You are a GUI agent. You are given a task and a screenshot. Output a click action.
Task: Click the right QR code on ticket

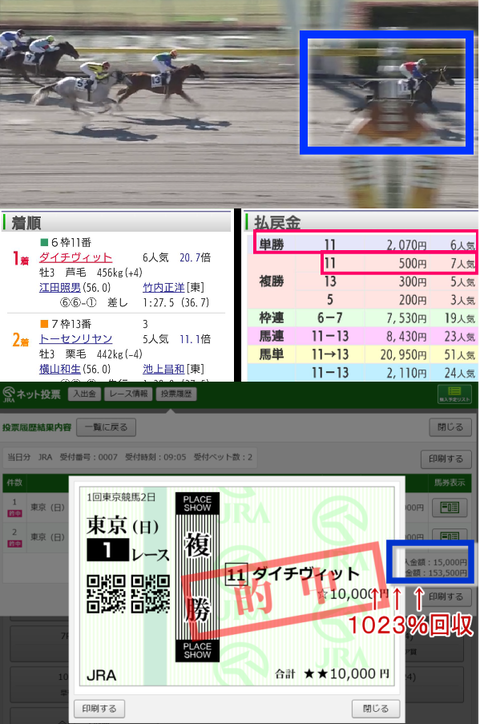coord(150,593)
